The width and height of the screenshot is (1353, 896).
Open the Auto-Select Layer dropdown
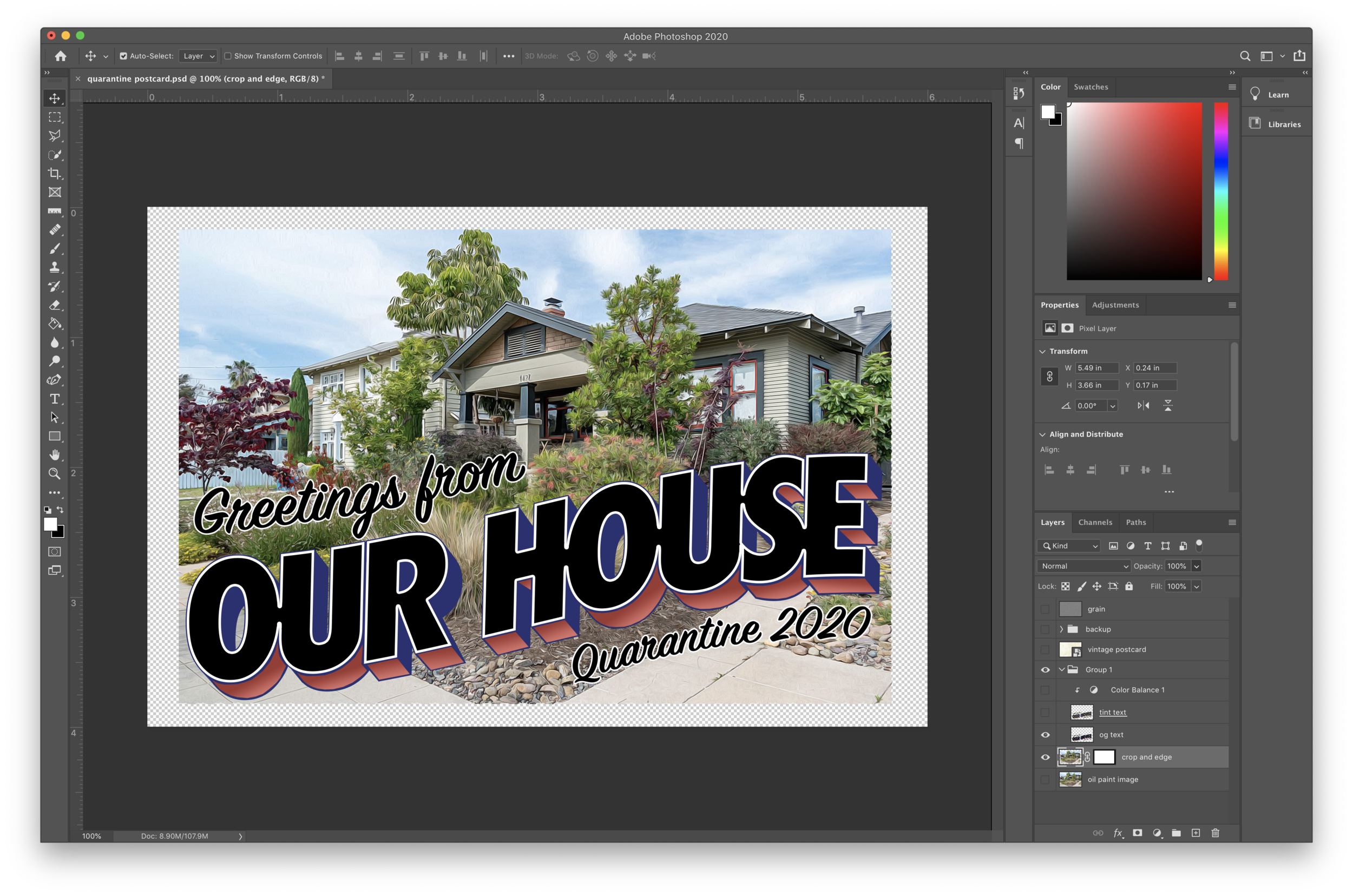click(x=198, y=56)
